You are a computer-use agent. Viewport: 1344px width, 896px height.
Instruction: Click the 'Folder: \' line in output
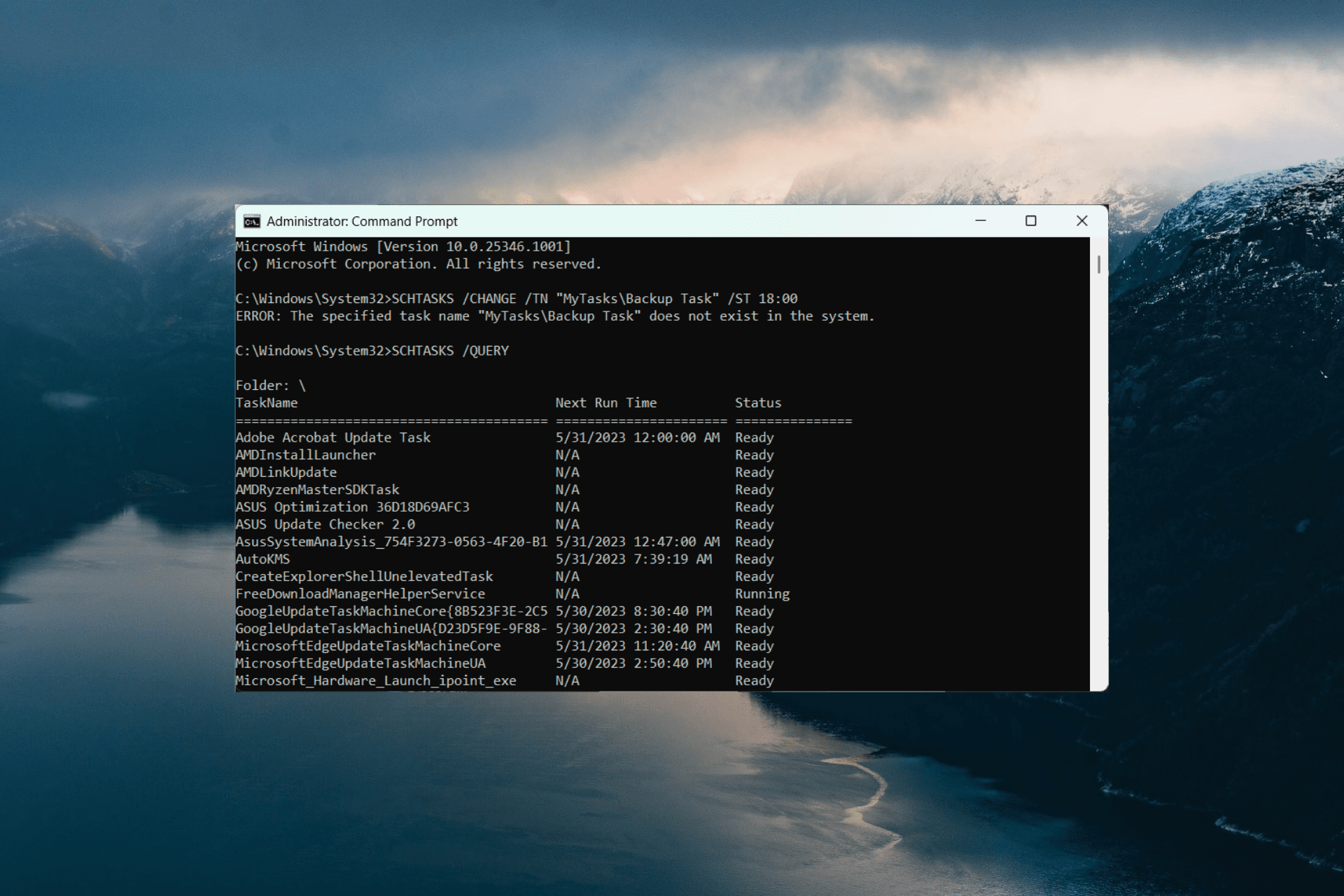pos(271,386)
